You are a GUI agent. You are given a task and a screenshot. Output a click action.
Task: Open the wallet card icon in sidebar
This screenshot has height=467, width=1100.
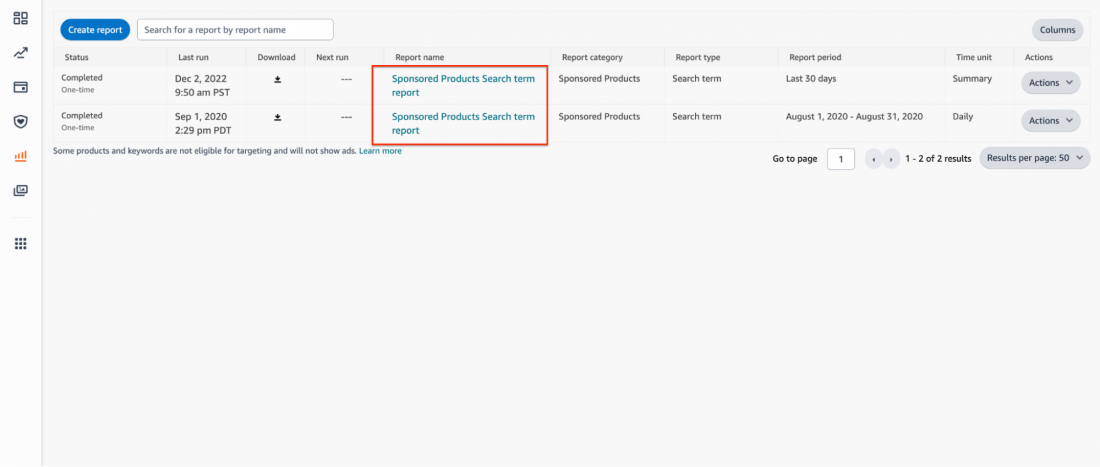click(20, 87)
